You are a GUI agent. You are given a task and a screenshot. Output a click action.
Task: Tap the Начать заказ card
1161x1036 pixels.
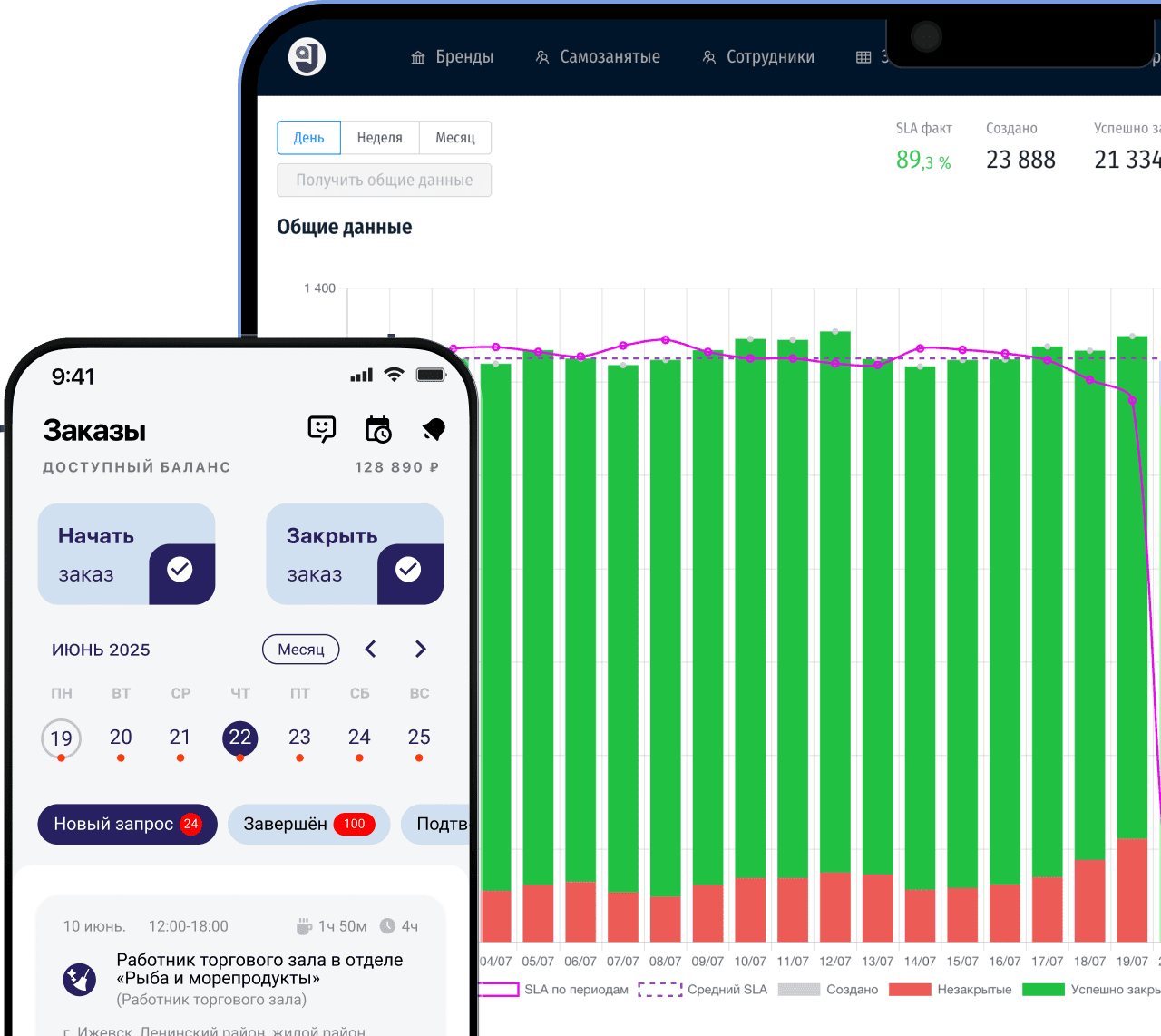pyautogui.click(x=126, y=554)
